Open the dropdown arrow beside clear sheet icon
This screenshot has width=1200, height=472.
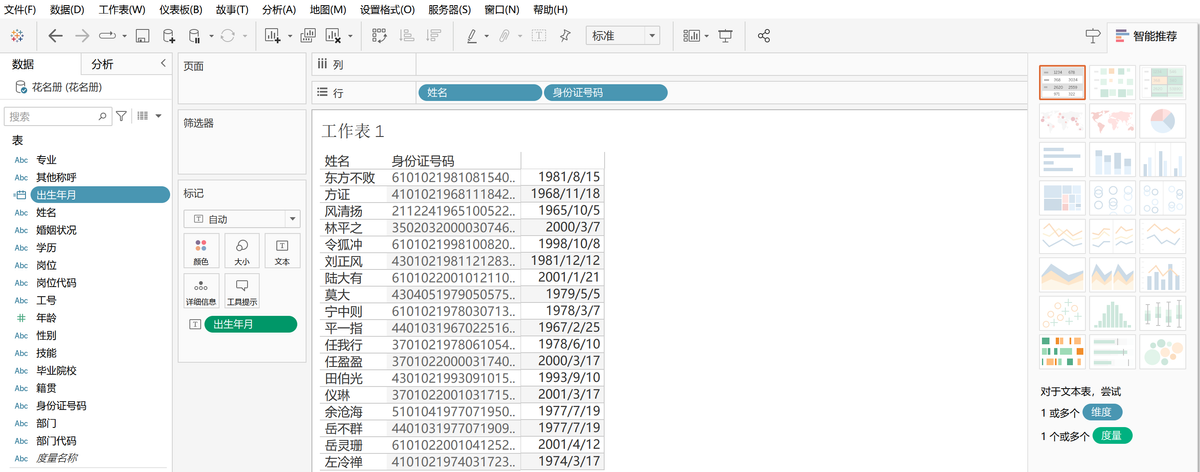[x=351, y=37]
